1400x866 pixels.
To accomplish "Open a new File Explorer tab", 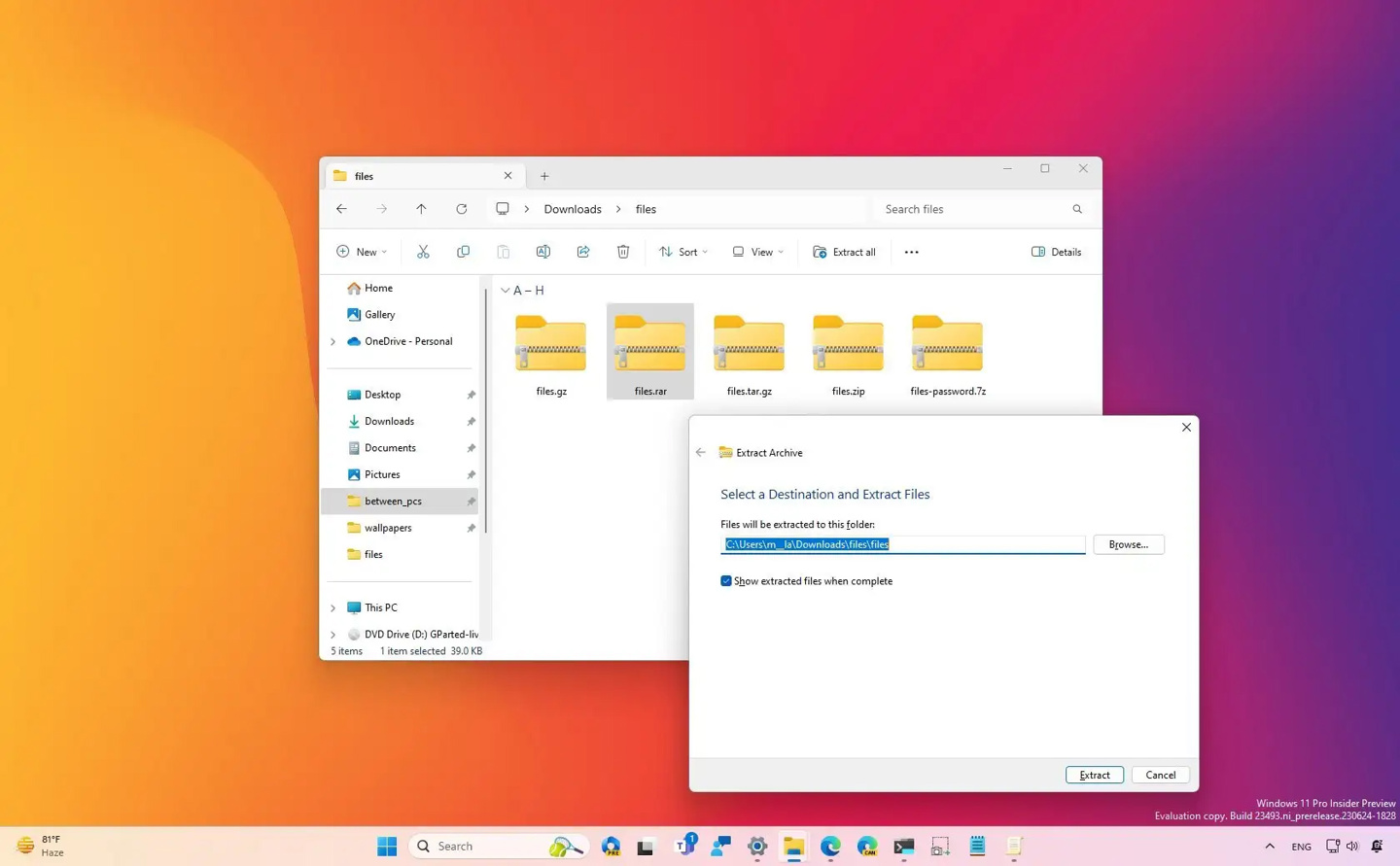I will point(544,176).
